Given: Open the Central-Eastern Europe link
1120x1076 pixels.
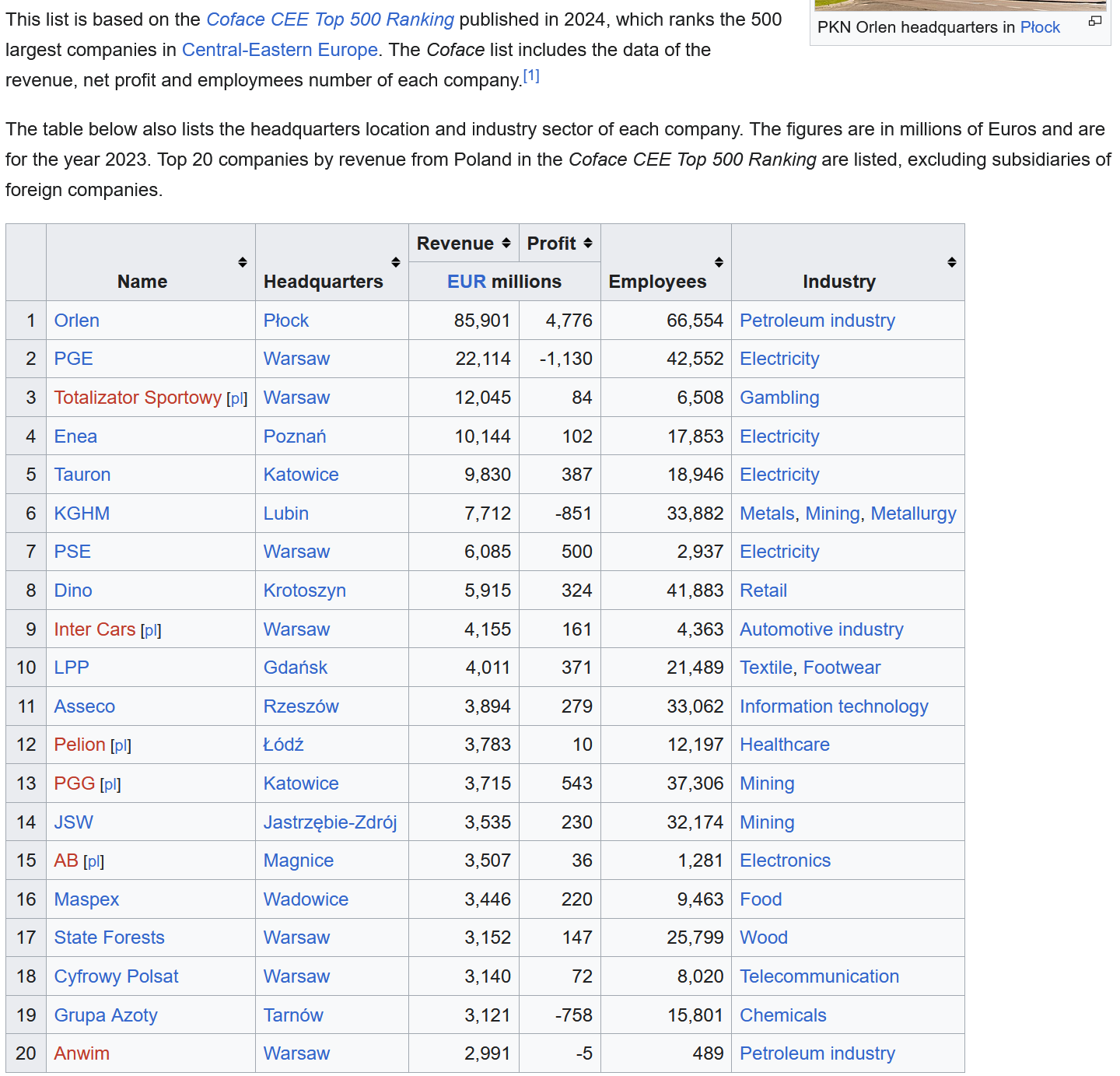Looking at the screenshot, I should tap(280, 50).
